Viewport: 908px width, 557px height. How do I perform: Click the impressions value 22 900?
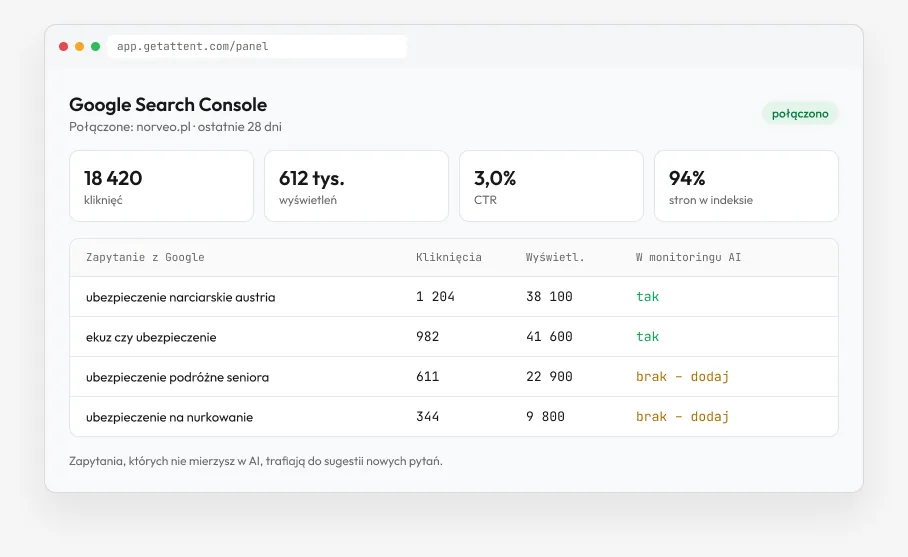point(549,376)
